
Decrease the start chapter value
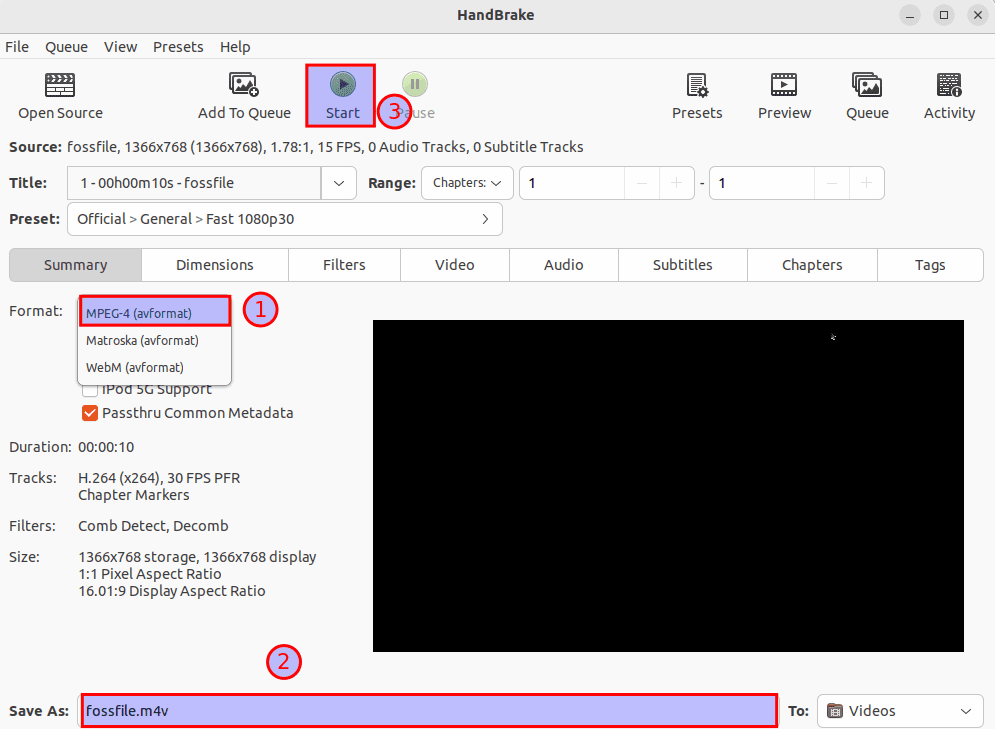pyautogui.click(x=642, y=183)
